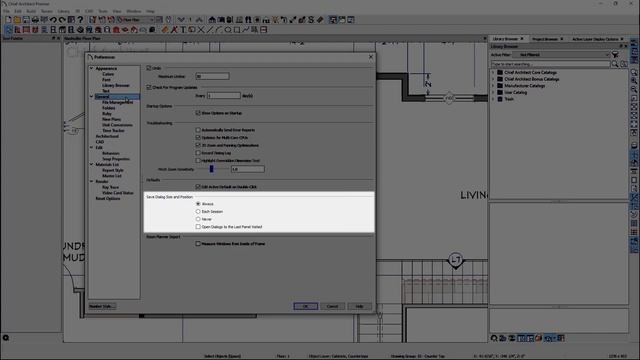The width and height of the screenshot is (640, 360).
Task: Open the Build menu
Action: (31, 11)
